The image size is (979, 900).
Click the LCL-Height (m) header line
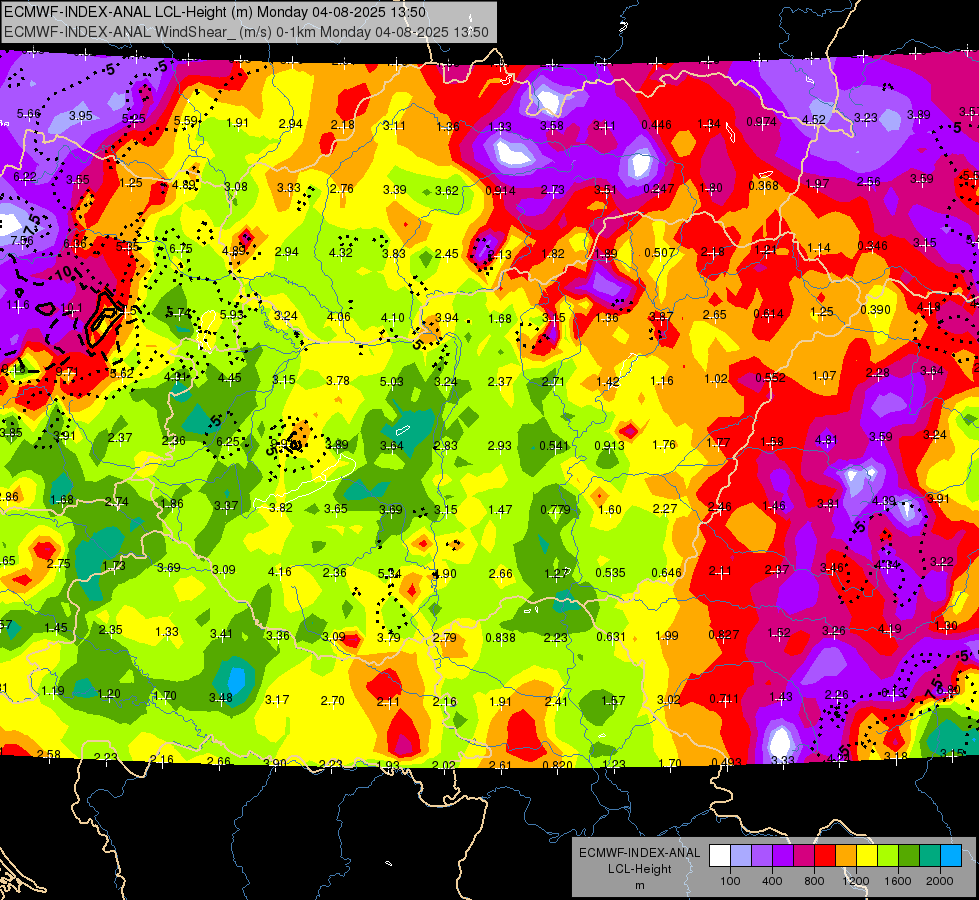point(215,12)
